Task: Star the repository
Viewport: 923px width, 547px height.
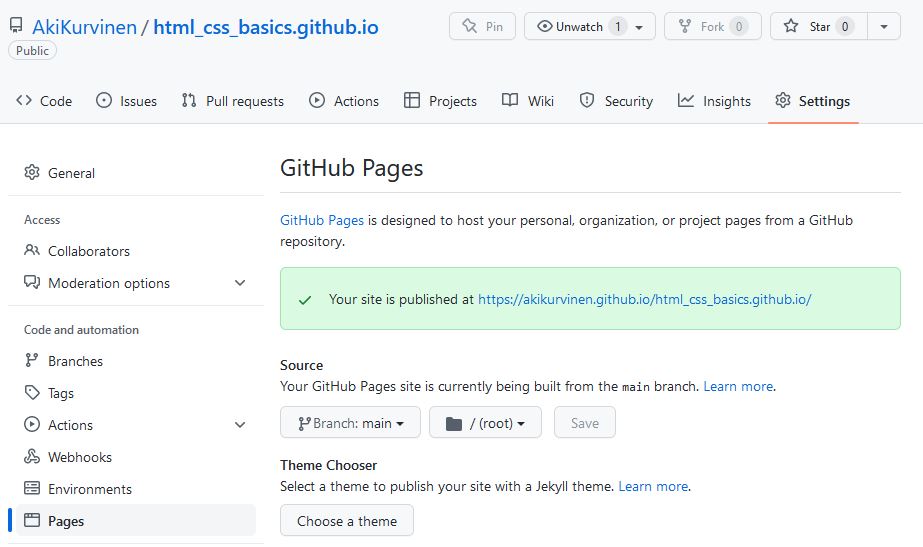Action: [x=819, y=26]
